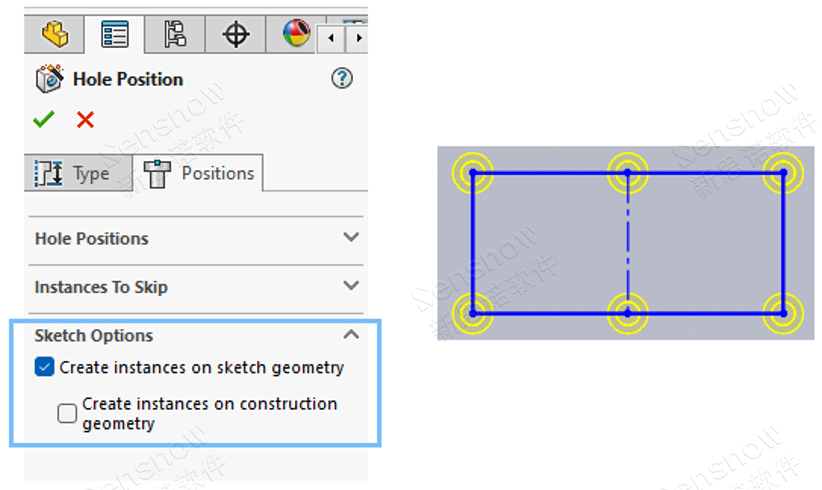Open the DisplayManager color ball tab

(296, 34)
